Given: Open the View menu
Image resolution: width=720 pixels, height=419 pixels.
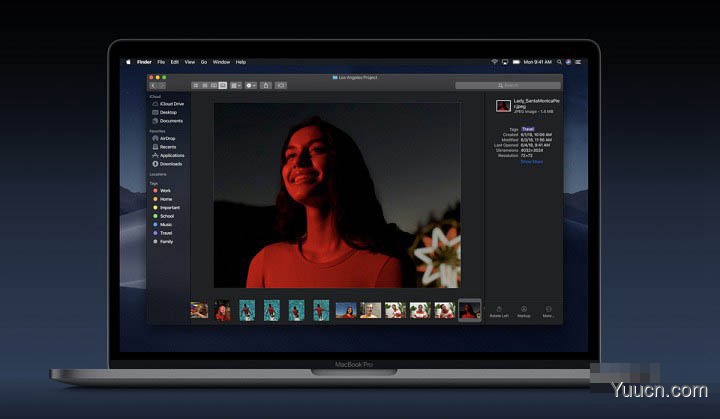Looking at the screenshot, I should (190, 62).
